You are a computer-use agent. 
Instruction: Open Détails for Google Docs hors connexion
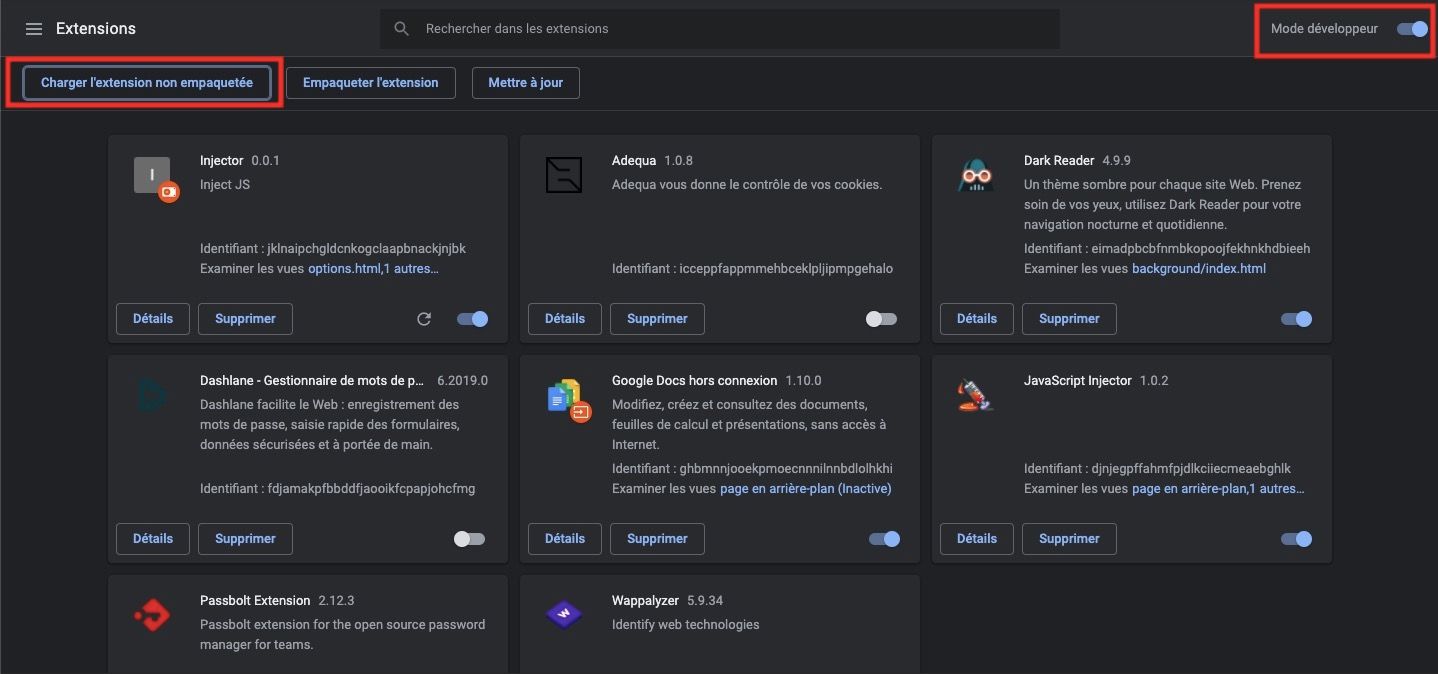click(565, 539)
